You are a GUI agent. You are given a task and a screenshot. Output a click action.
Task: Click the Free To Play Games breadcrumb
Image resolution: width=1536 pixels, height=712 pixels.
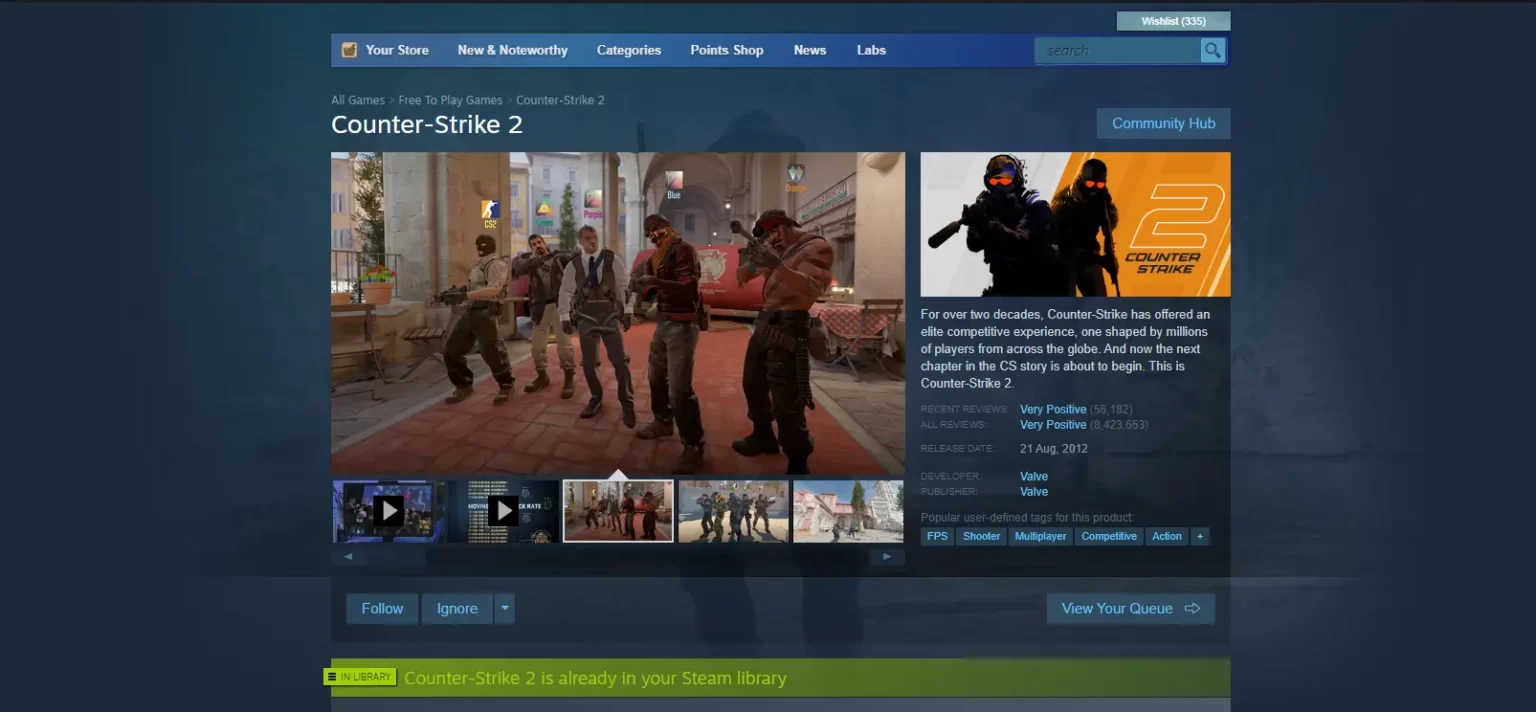point(450,100)
